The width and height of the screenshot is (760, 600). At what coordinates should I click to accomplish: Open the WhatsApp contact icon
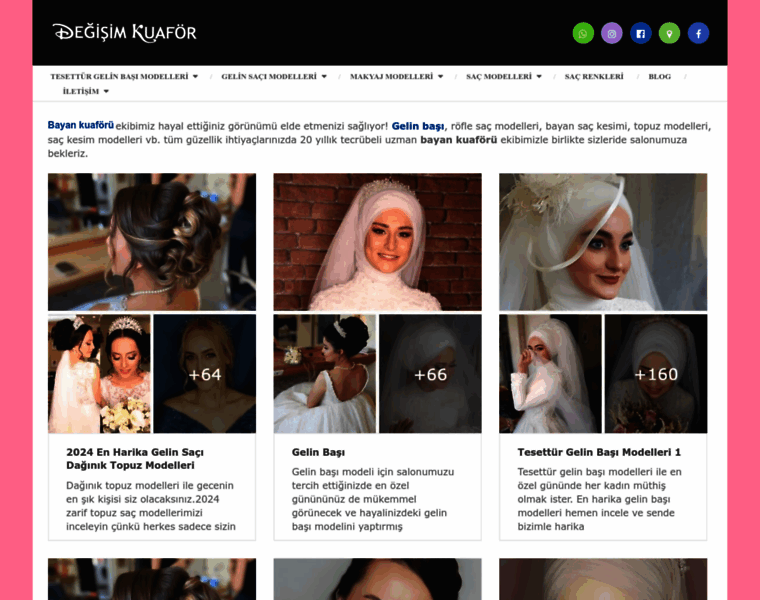coord(583,33)
